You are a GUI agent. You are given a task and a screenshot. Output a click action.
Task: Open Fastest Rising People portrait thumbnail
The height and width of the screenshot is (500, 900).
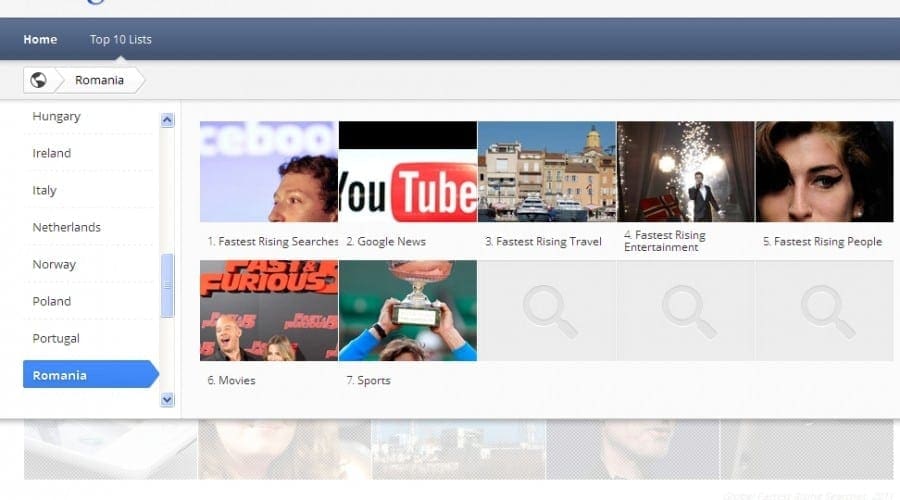click(825, 172)
